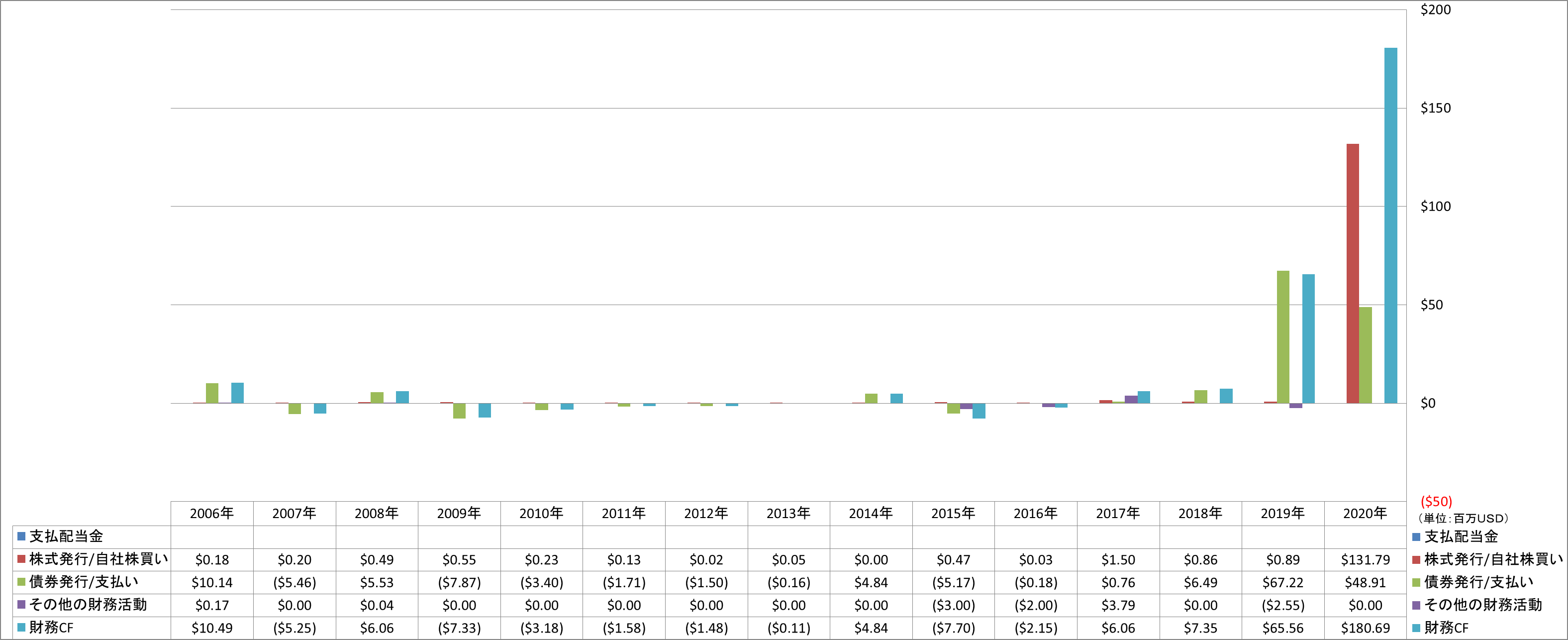Click the 2006年 column header
This screenshot has height=640, width=1568.
(x=212, y=513)
